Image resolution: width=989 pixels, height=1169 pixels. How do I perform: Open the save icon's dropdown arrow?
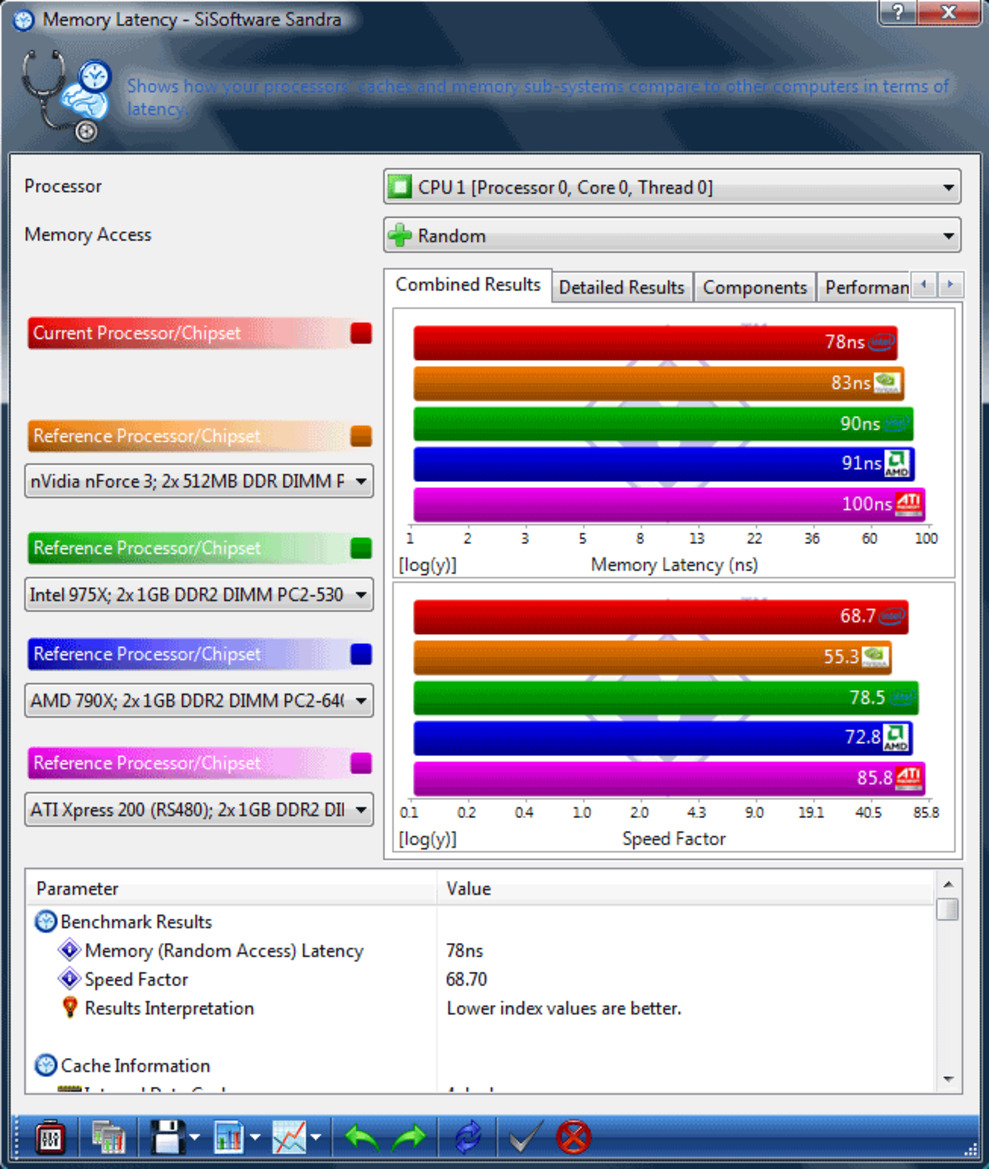(195, 1138)
